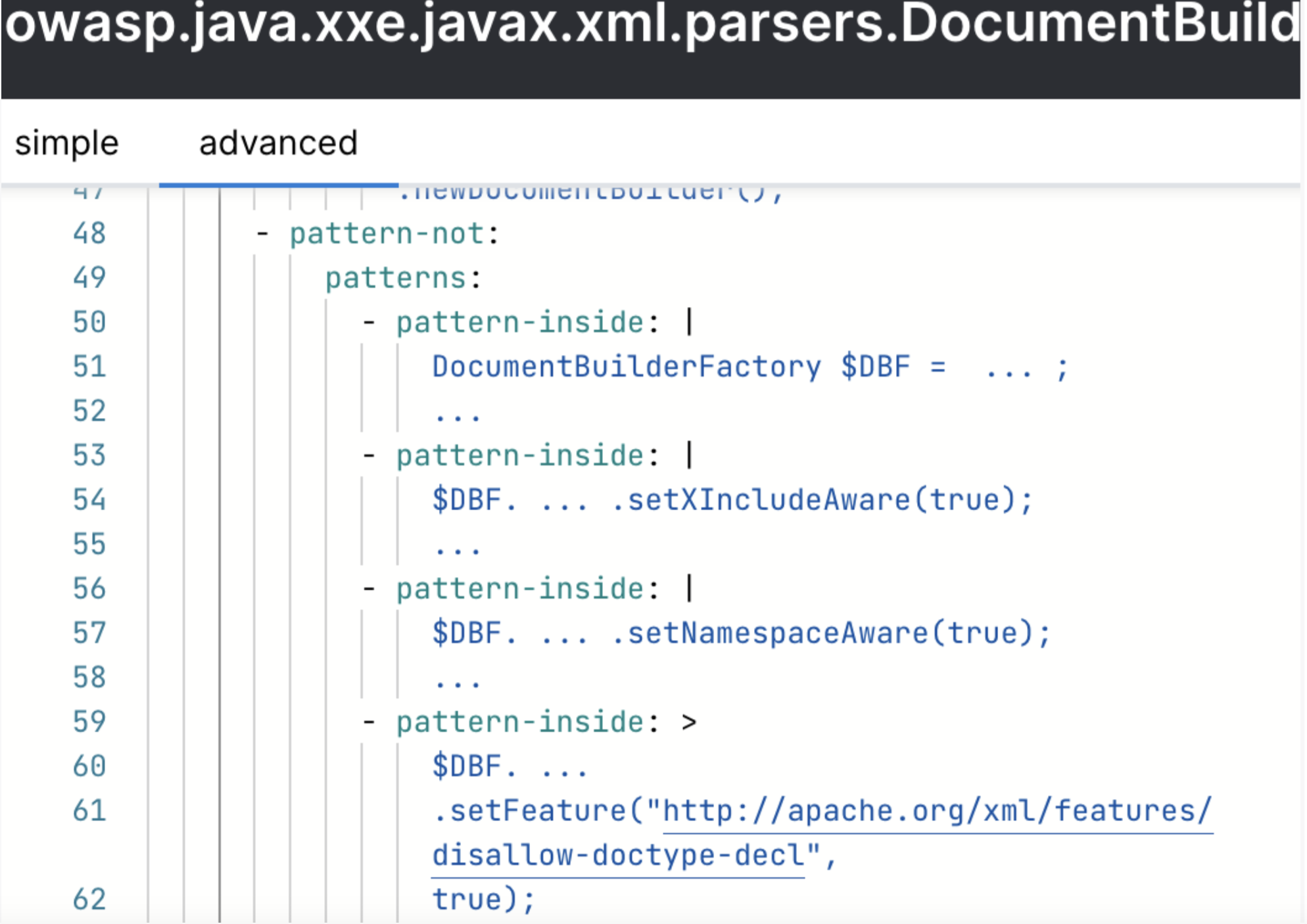Select the advanced tab
The image size is (1307, 924).
(x=278, y=143)
